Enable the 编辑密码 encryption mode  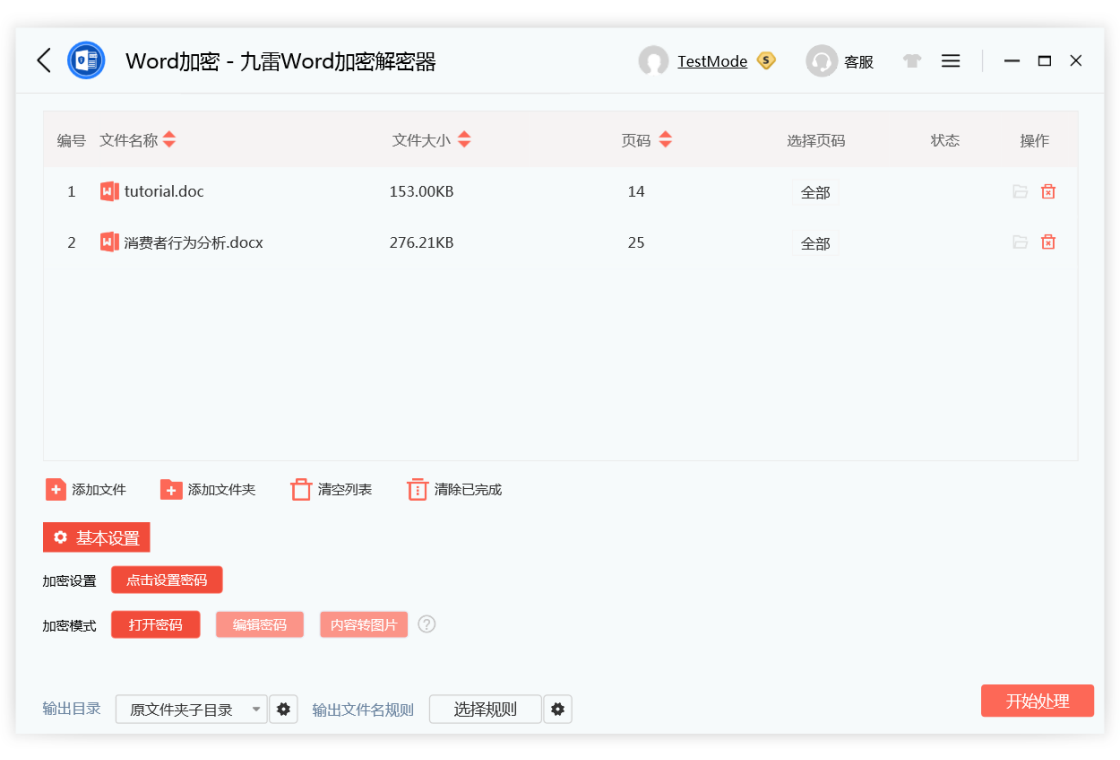click(x=259, y=624)
